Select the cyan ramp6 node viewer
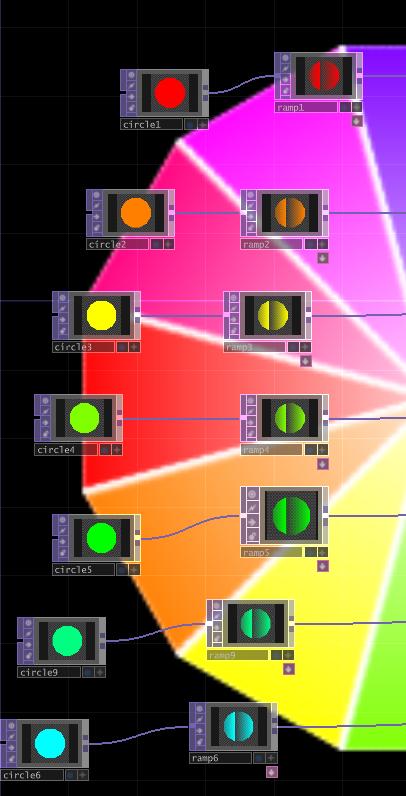 [239, 725]
